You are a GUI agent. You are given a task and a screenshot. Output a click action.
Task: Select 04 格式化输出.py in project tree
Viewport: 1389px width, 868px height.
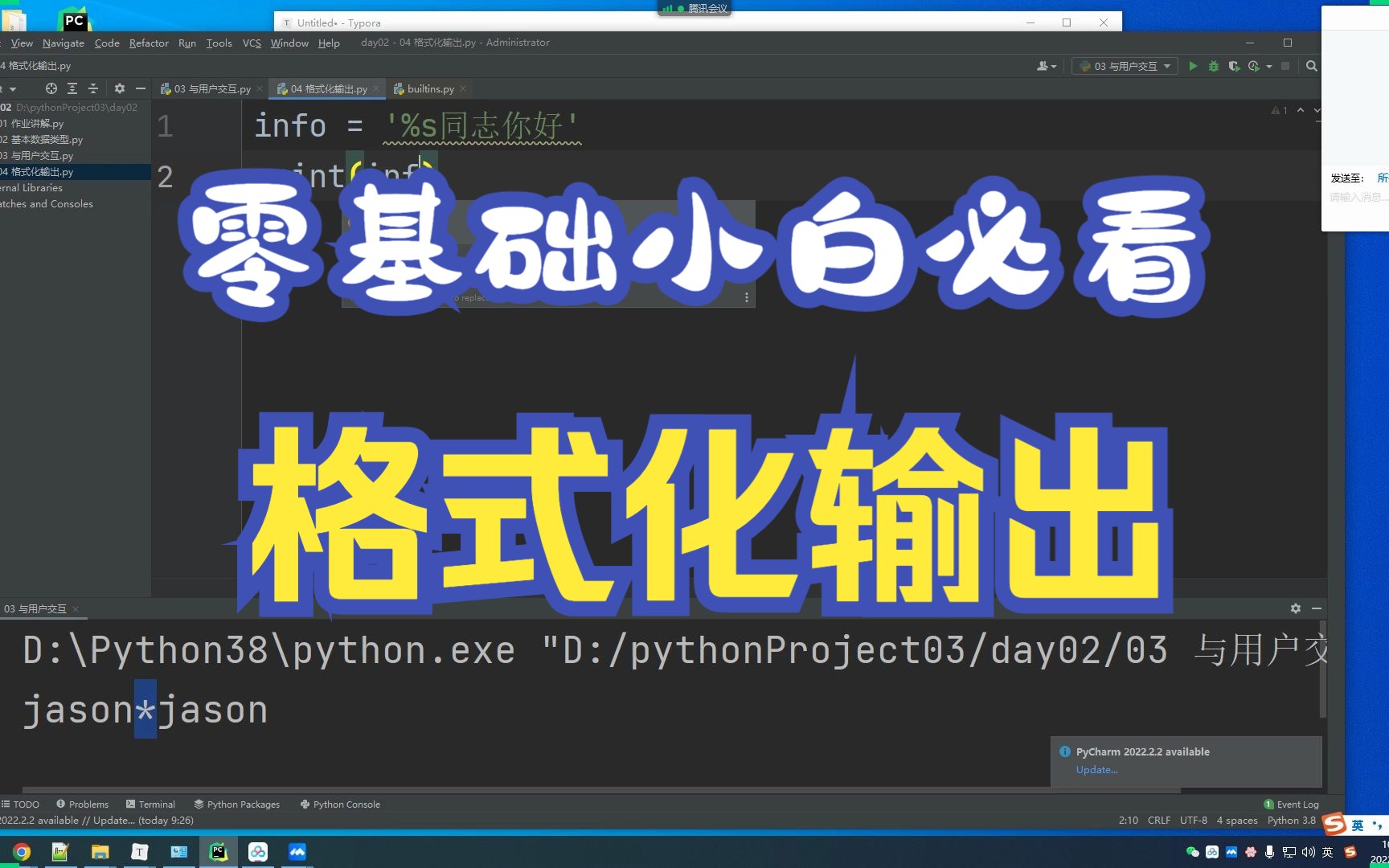(76, 171)
